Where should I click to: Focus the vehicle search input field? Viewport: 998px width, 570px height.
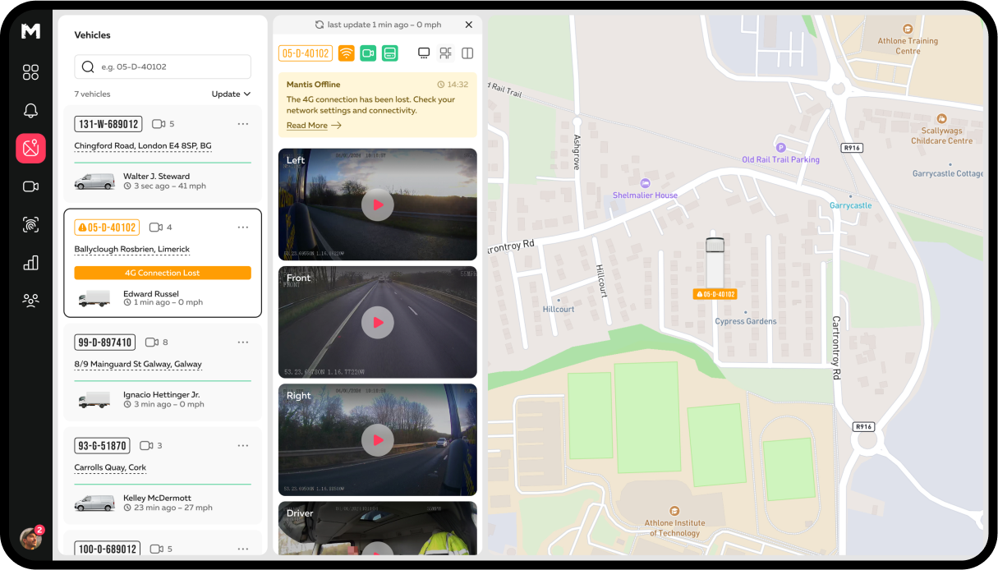click(162, 67)
